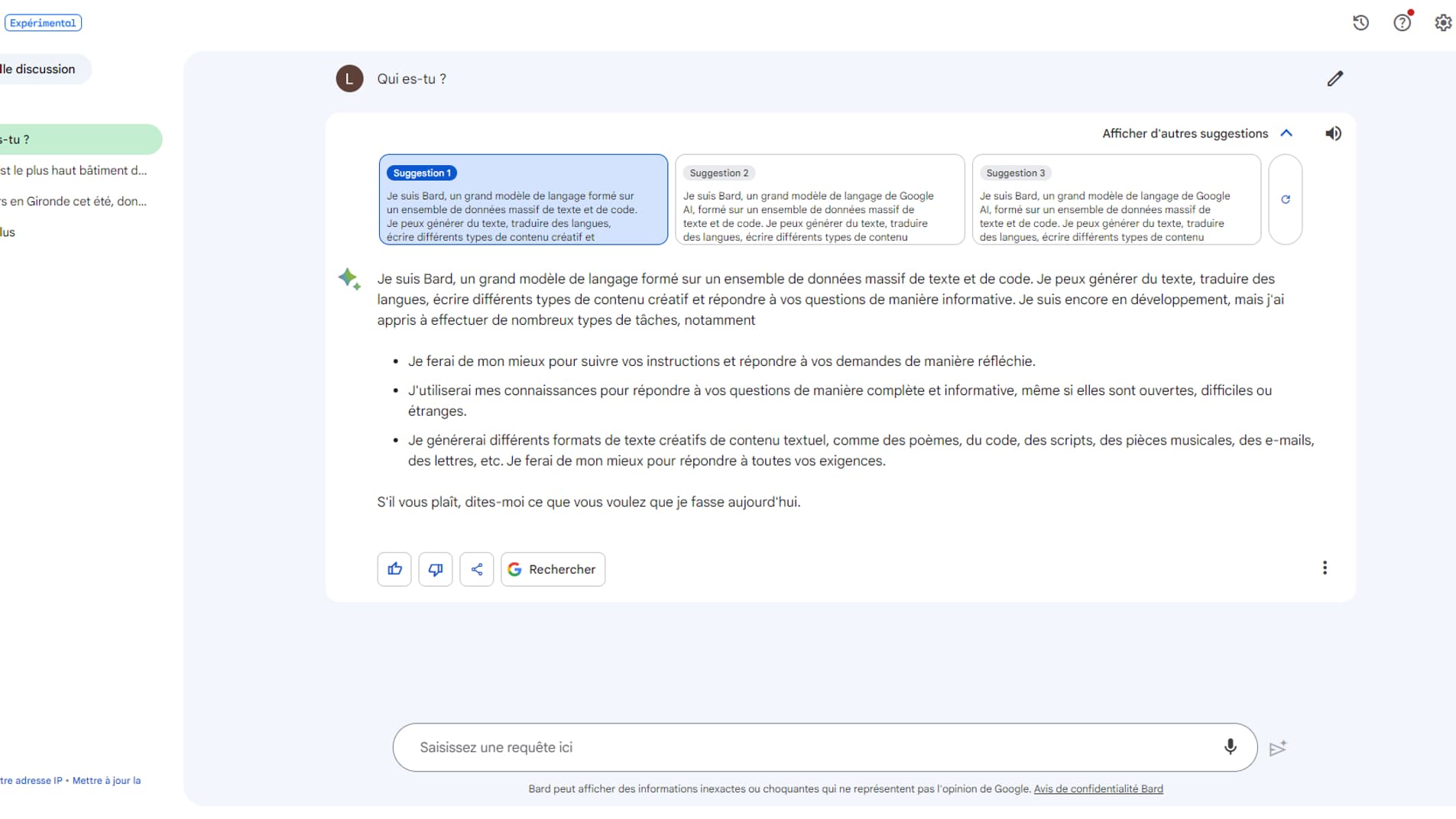Dislike the response with thumbs down
Screen dimensions: 1456x819
coord(436,569)
